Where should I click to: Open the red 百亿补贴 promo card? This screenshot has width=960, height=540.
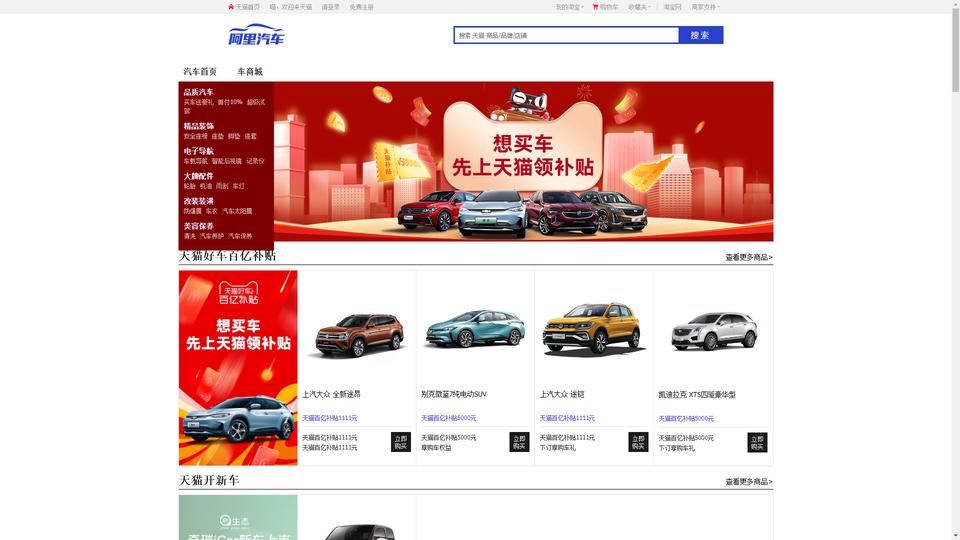click(238, 368)
